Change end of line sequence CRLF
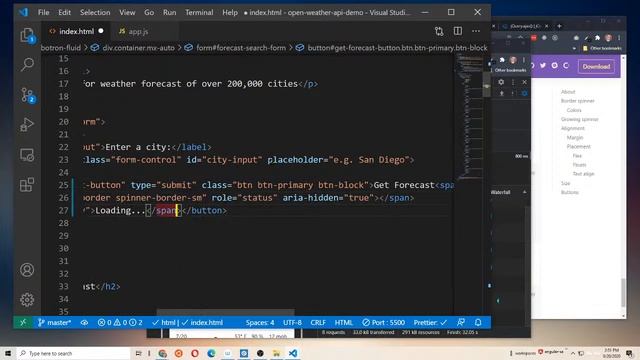This screenshot has height=360, width=640. (x=318, y=322)
